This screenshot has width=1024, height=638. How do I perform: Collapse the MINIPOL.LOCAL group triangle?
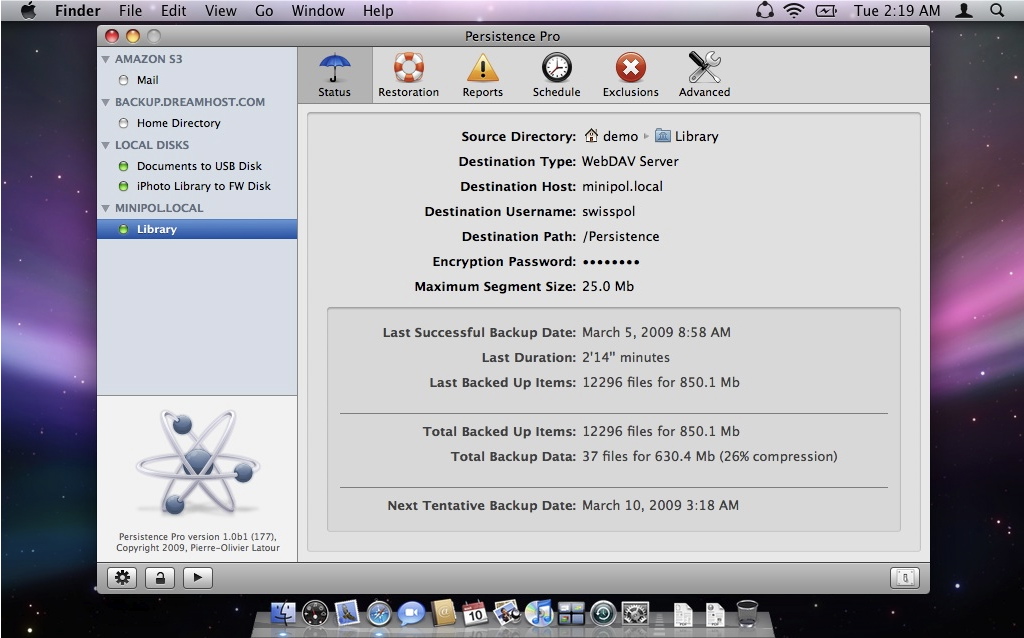point(106,208)
